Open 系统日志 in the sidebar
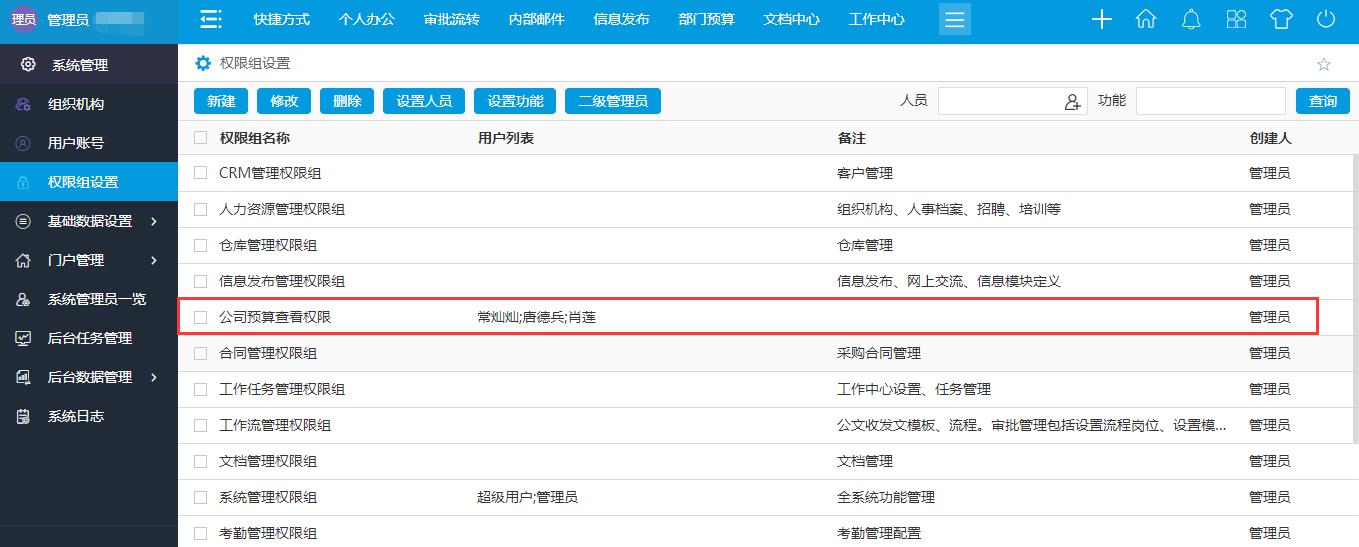This screenshot has height=547, width=1359. [76, 416]
